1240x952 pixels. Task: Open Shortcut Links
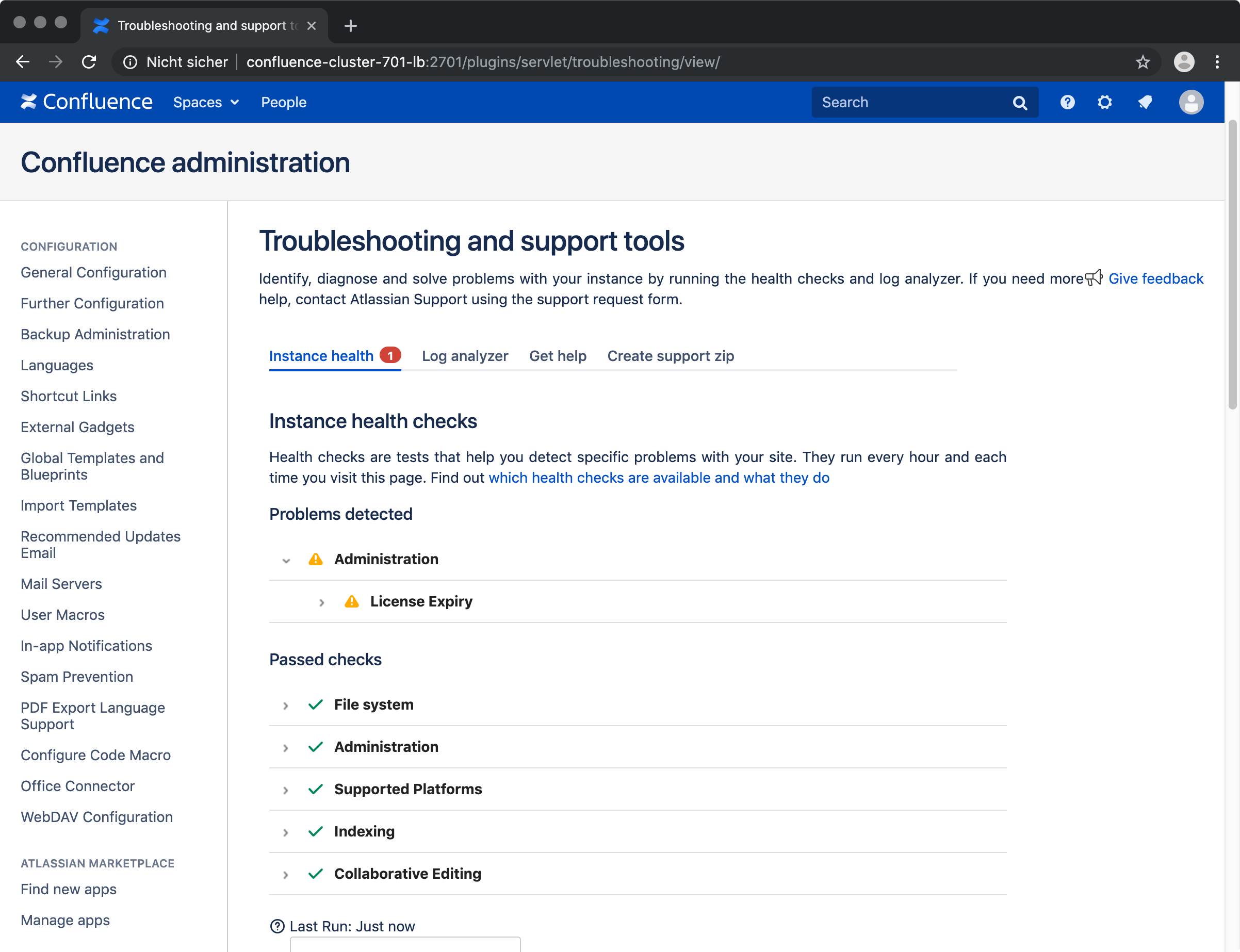(69, 396)
